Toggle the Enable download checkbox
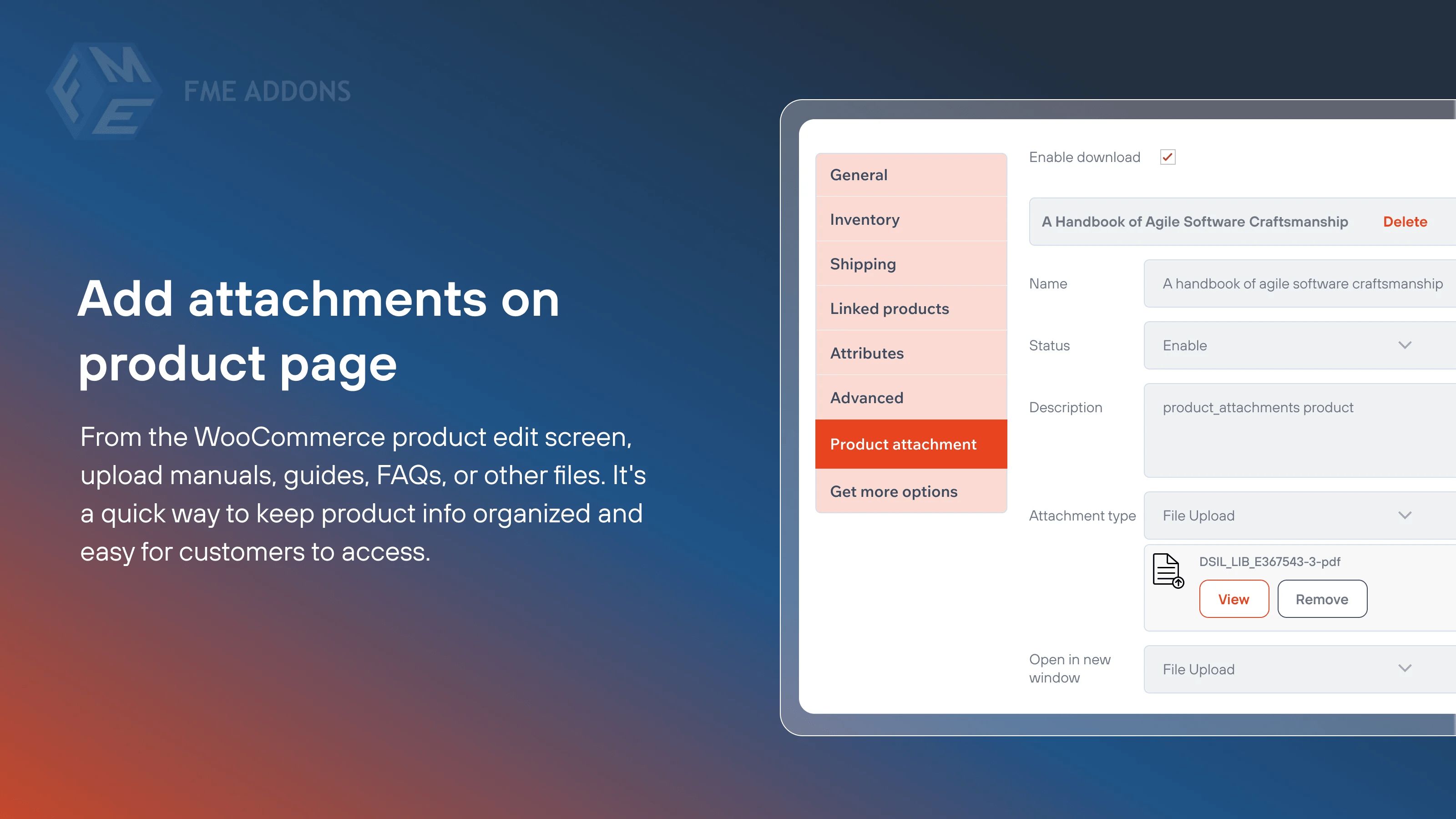Image resolution: width=1456 pixels, height=819 pixels. 1168,157
